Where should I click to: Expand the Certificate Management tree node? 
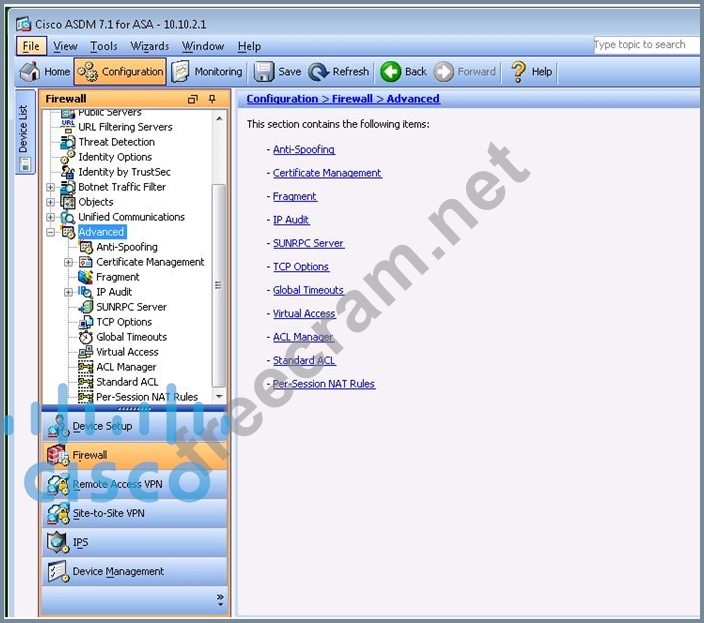[69, 262]
